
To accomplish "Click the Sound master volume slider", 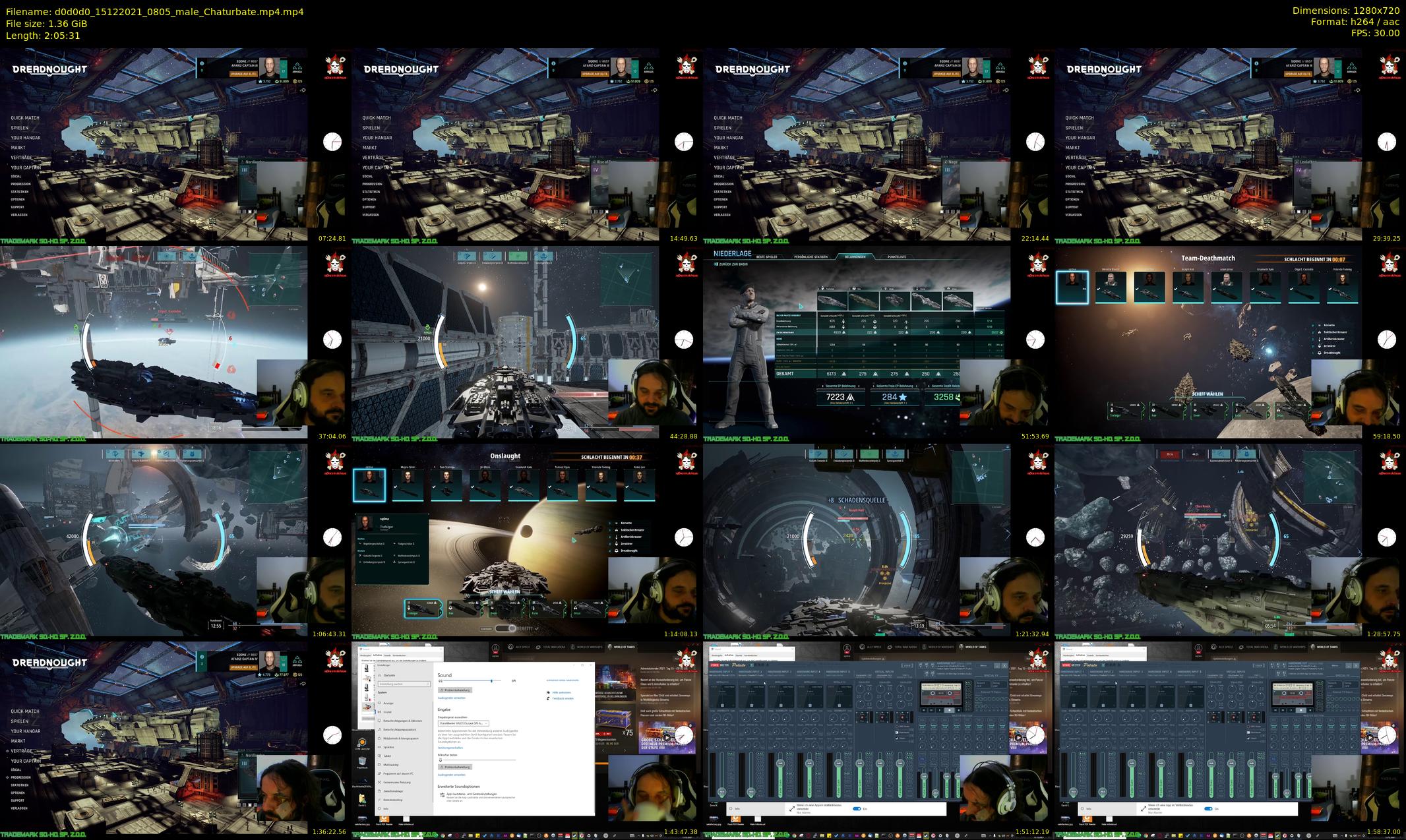I will (x=491, y=680).
